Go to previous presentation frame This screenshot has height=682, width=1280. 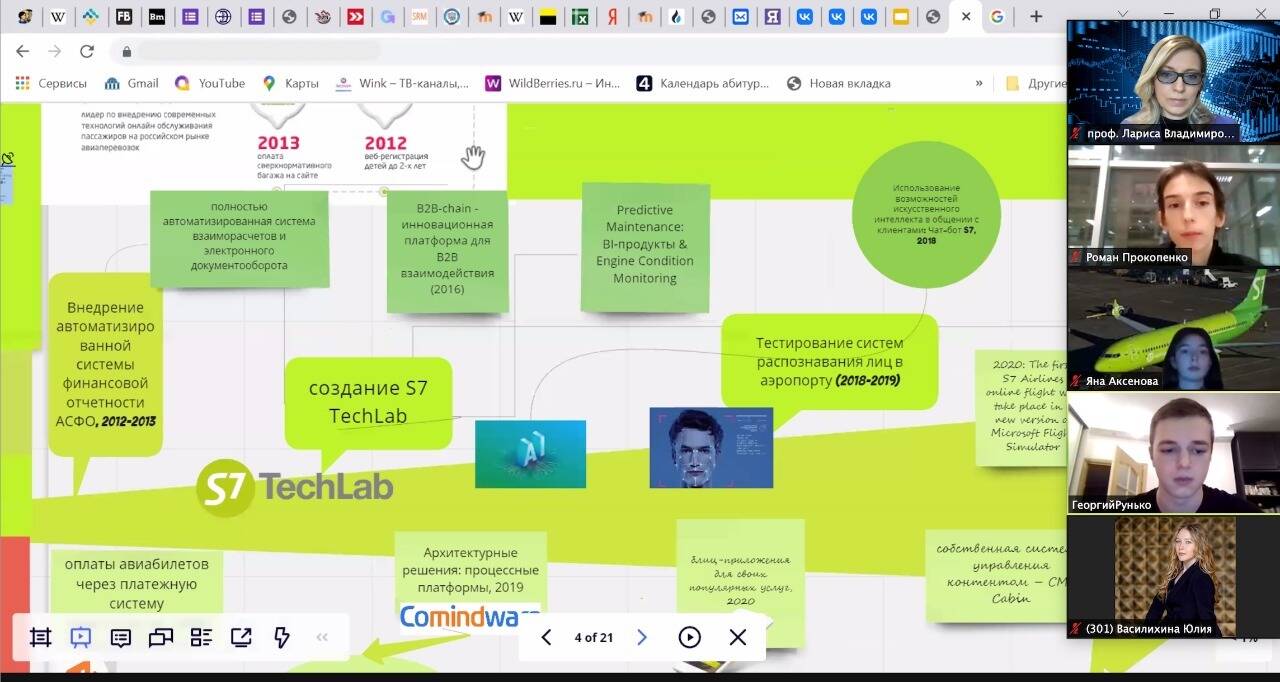(x=546, y=637)
